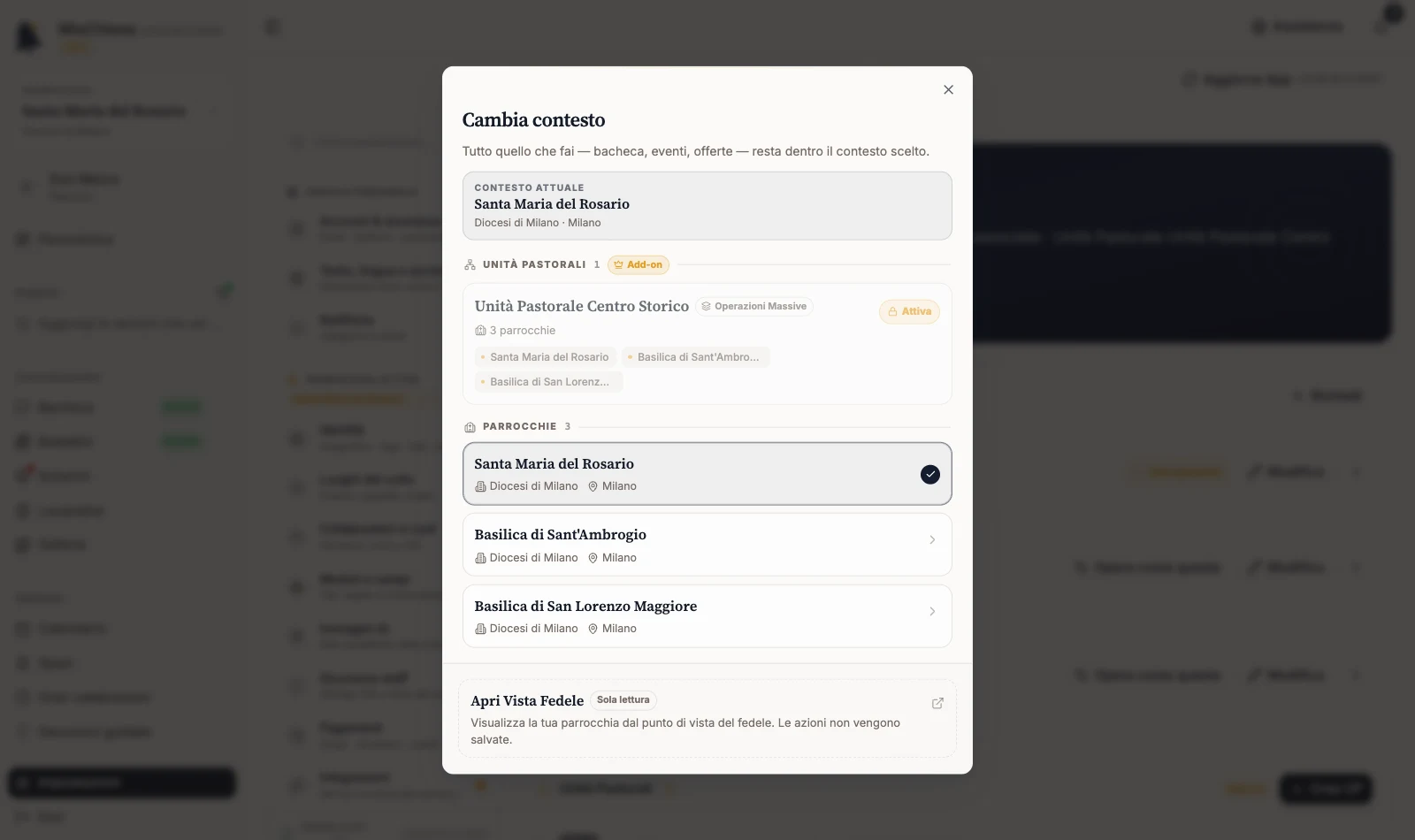The height and width of the screenshot is (840, 1415).
Task: Click the Operazioni Massive badge
Action: point(754,306)
